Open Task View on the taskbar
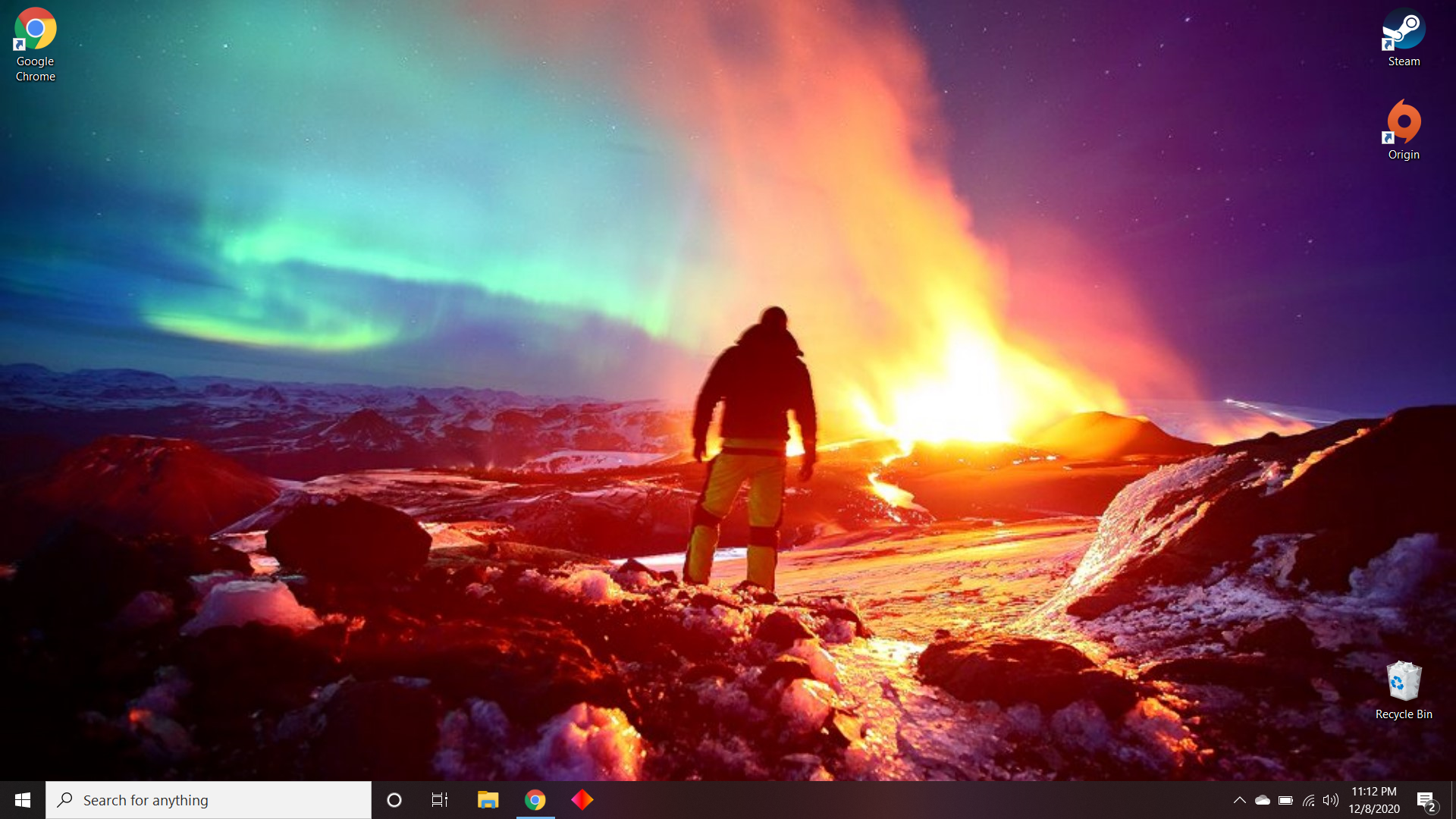This screenshot has height=819, width=1456. pyautogui.click(x=440, y=800)
